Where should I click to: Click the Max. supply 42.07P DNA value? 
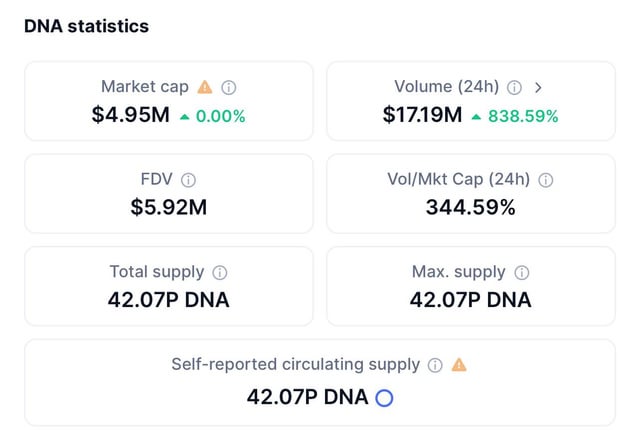(x=471, y=300)
